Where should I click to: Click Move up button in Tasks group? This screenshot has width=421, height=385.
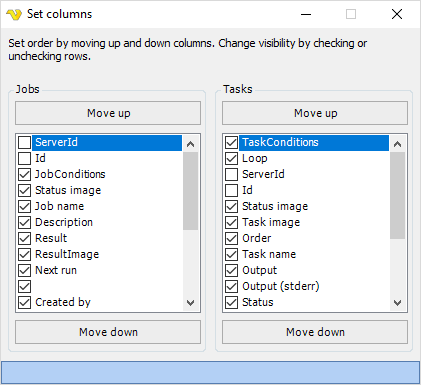point(315,113)
